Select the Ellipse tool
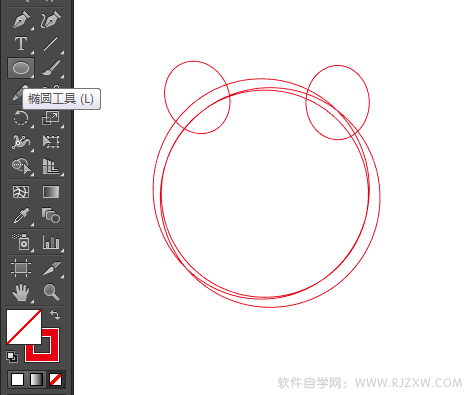The height and width of the screenshot is (395, 468). pyautogui.click(x=21, y=68)
